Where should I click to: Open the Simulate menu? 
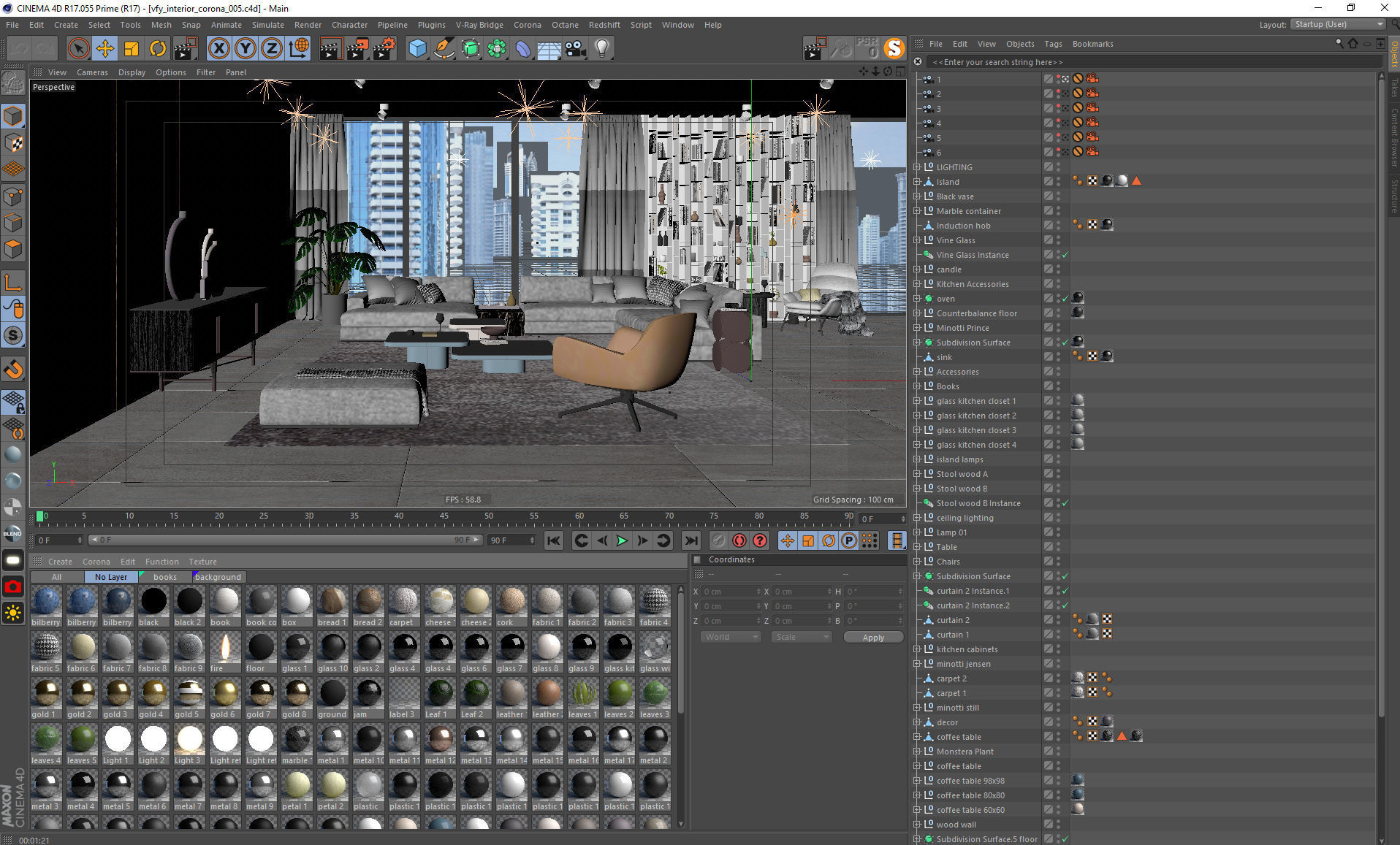click(x=268, y=25)
